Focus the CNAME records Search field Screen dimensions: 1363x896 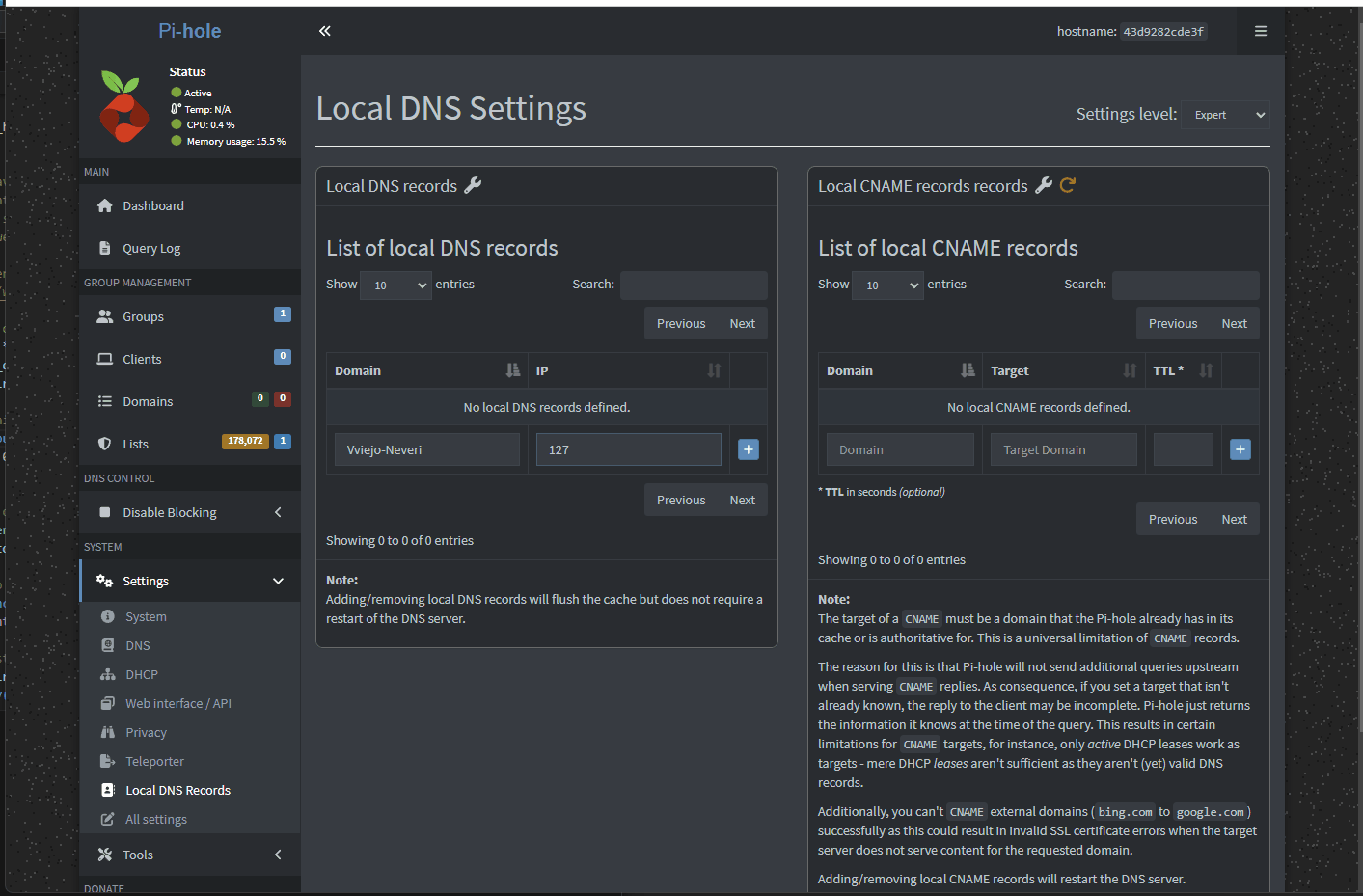[1186, 285]
